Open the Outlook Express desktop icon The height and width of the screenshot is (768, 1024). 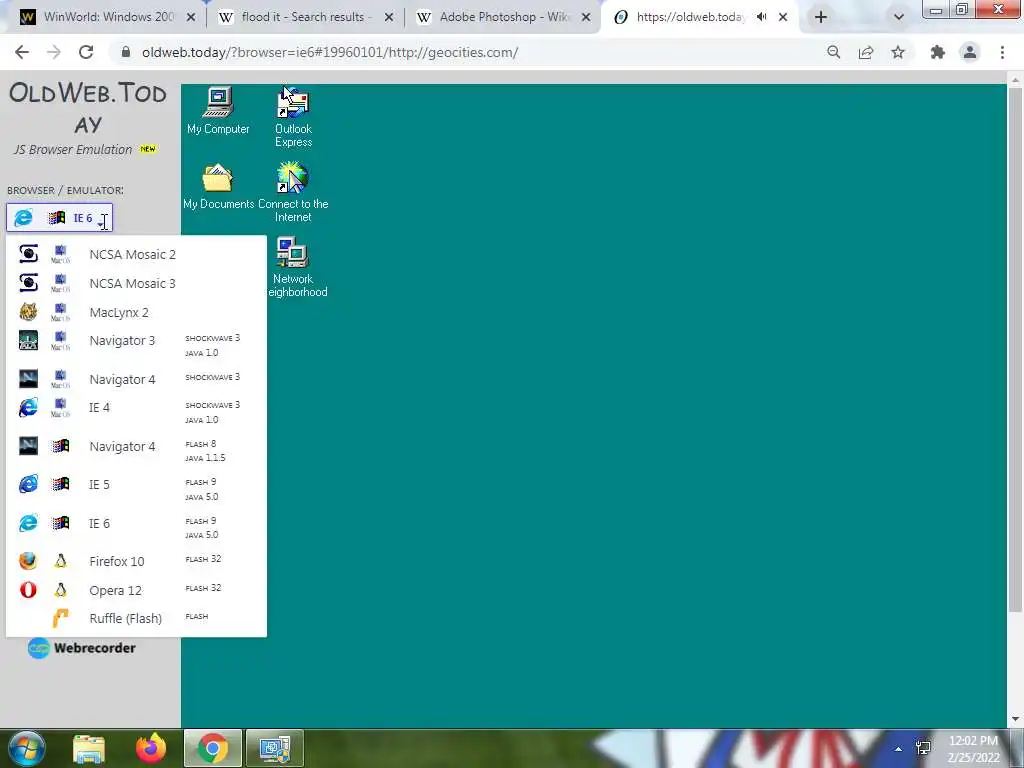[293, 118]
